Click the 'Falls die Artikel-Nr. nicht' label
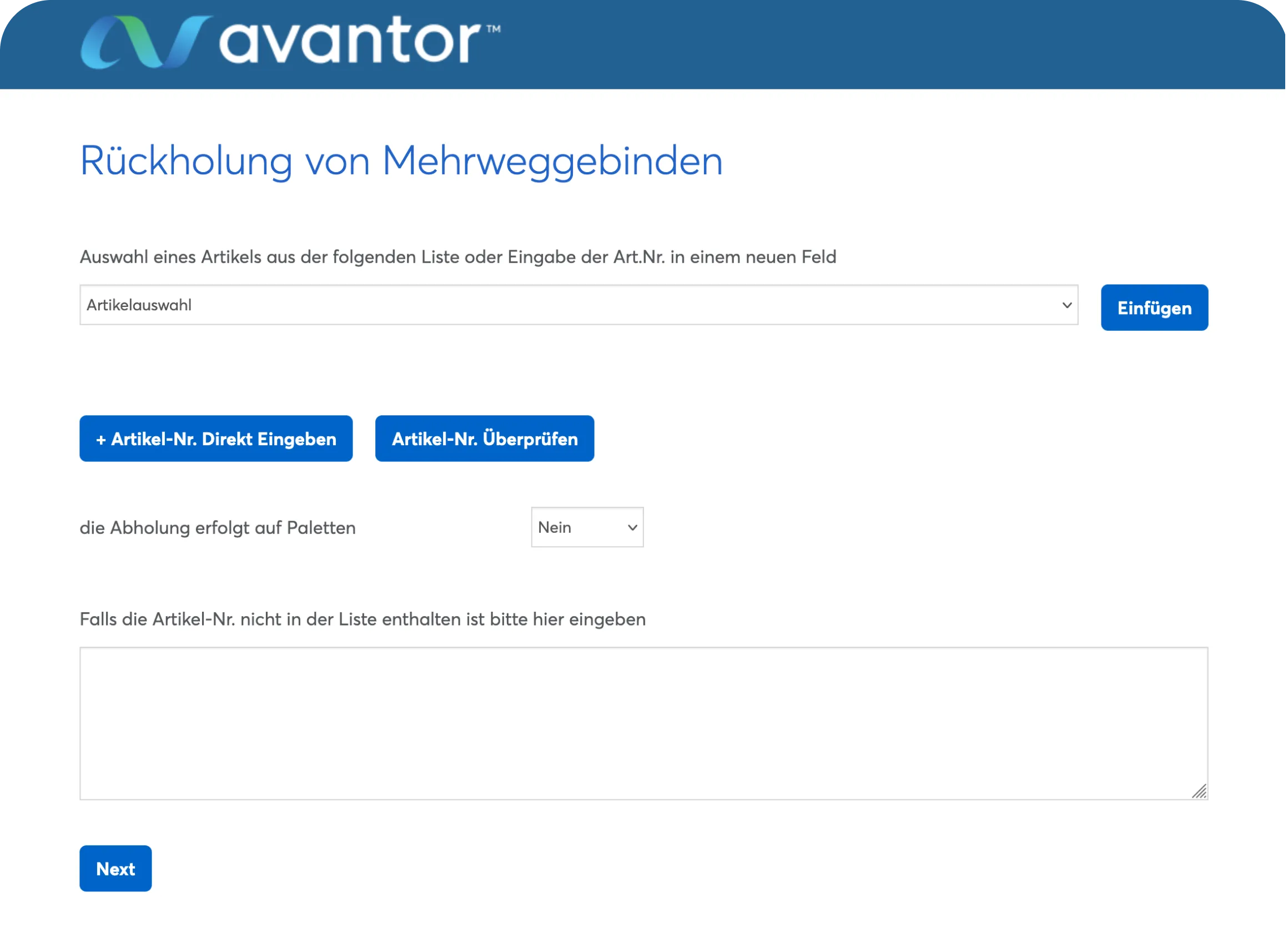 [x=364, y=620]
